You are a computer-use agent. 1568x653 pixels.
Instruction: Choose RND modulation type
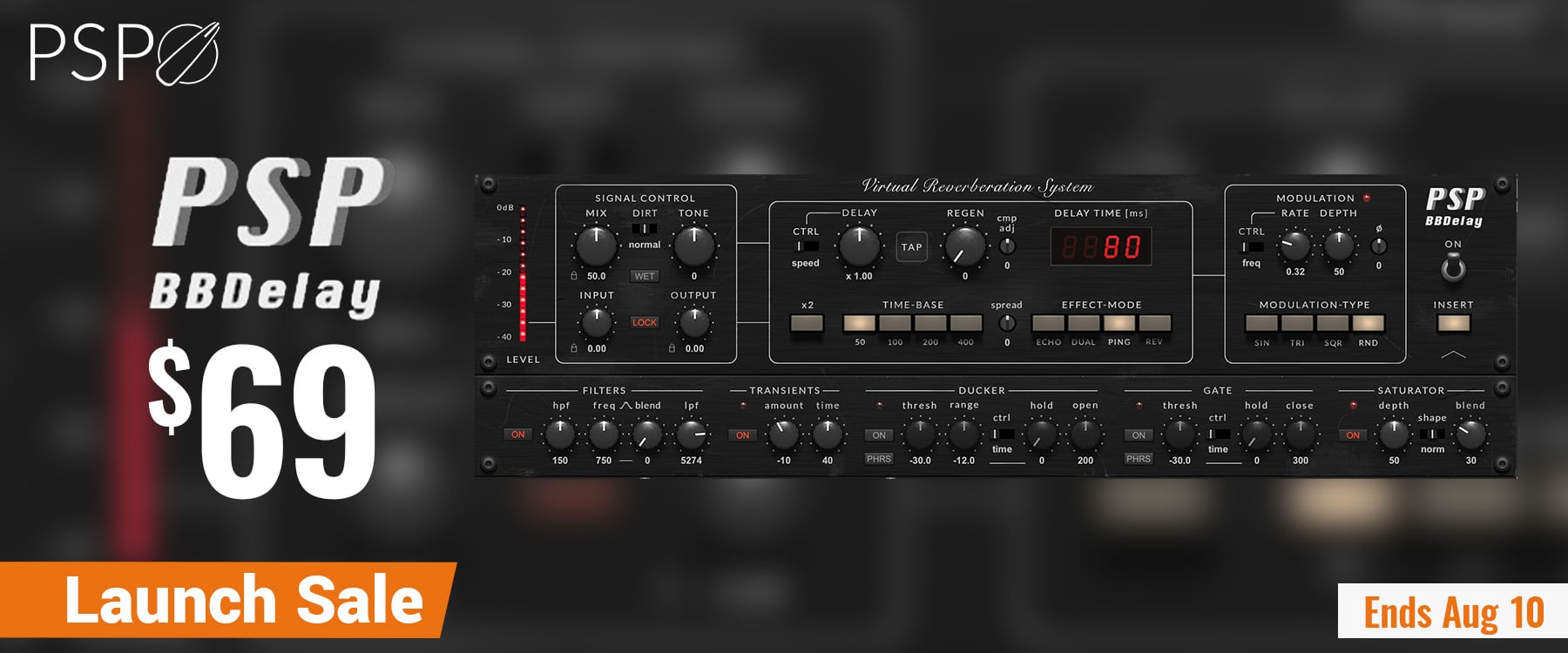pos(1369,324)
